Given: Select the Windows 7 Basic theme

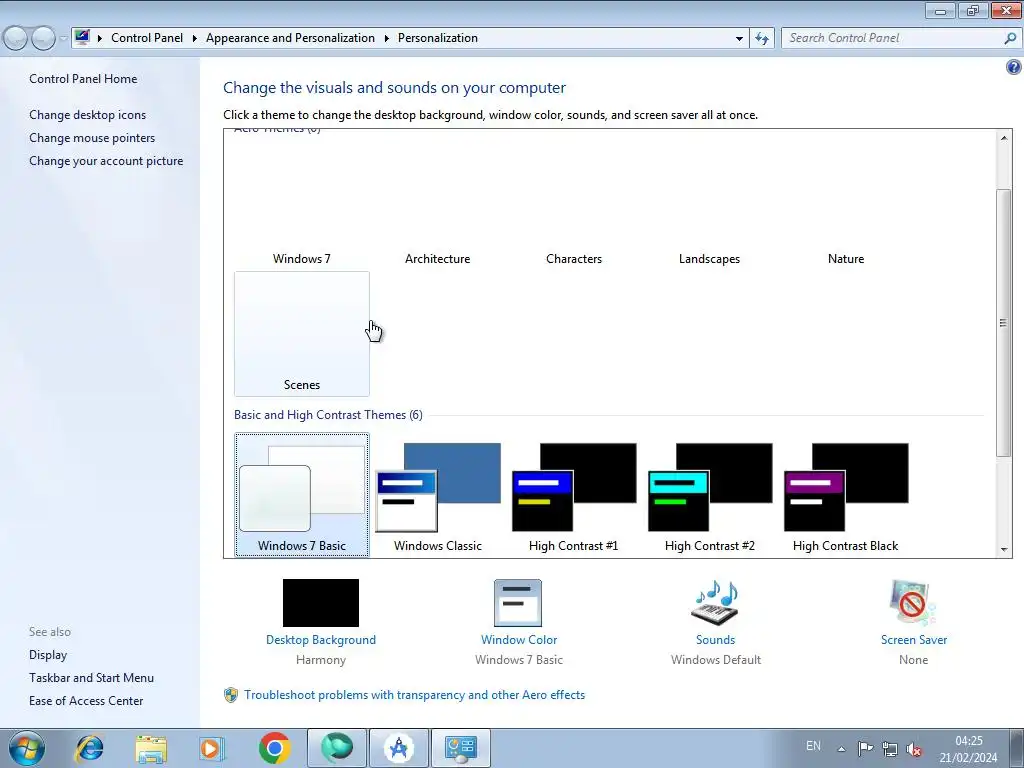Looking at the screenshot, I should coord(302,494).
